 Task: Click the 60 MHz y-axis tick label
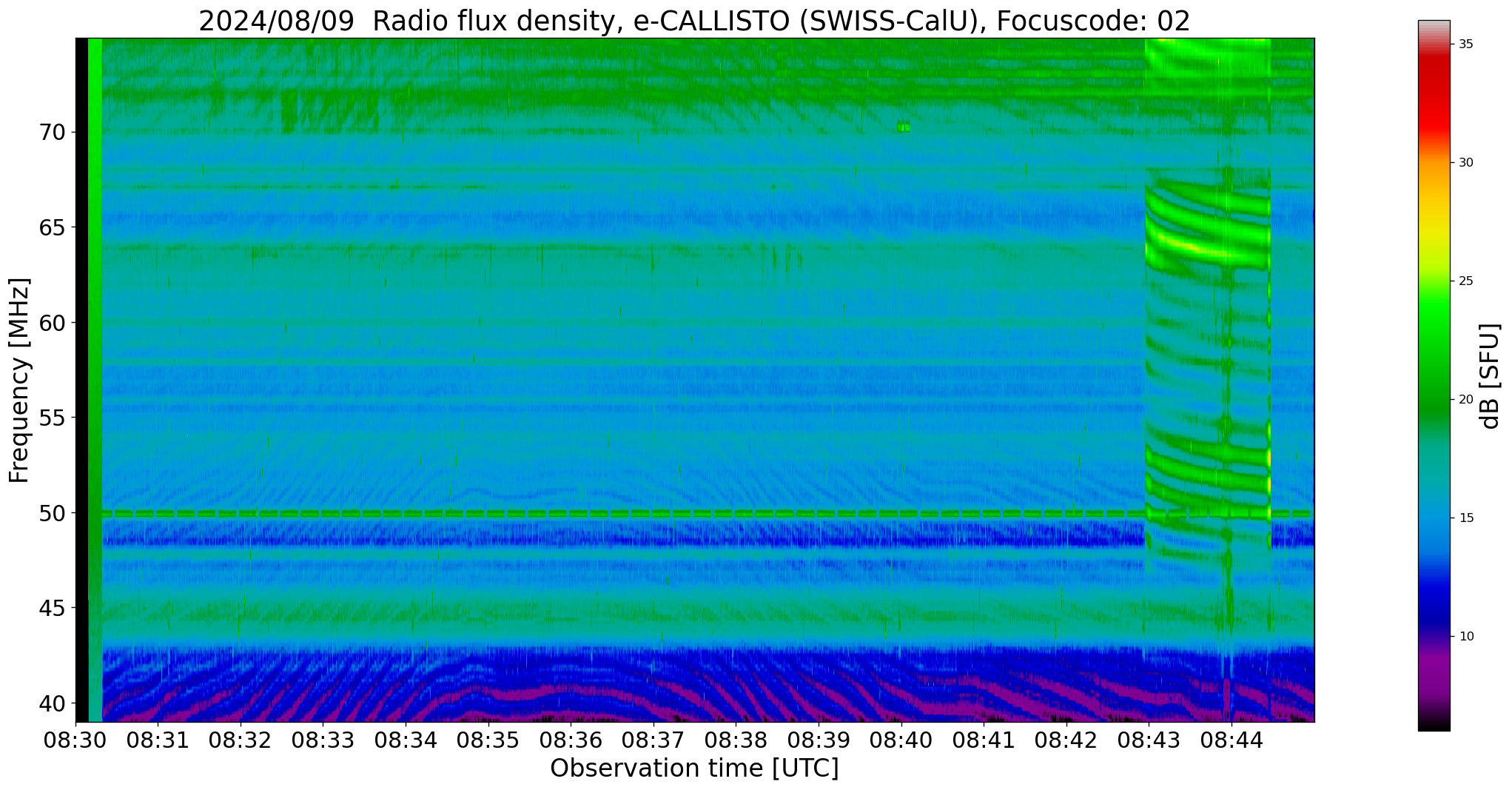click(x=53, y=323)
